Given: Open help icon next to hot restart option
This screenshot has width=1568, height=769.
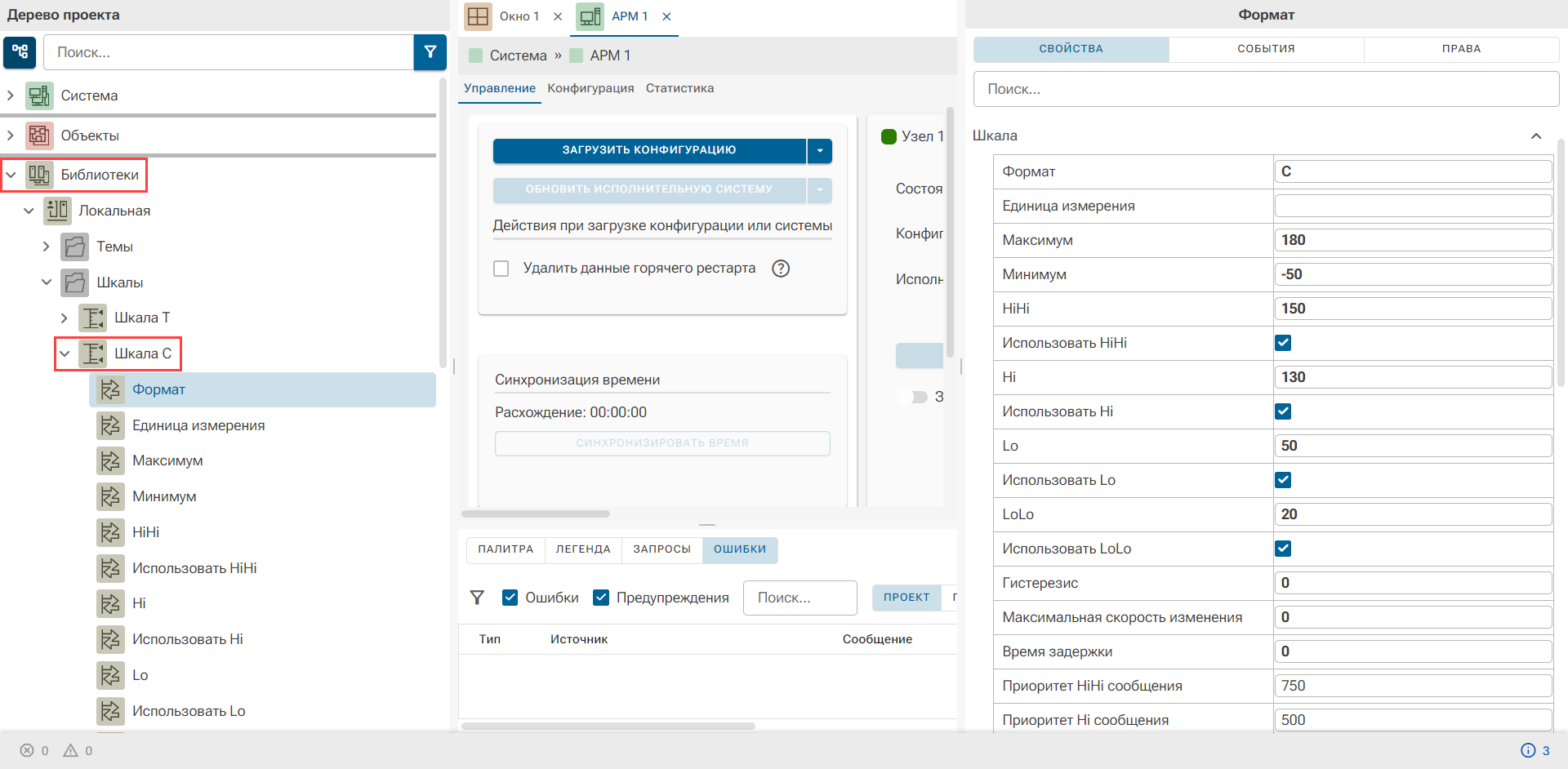Looking at the screenshot, I should coord(781,269).
